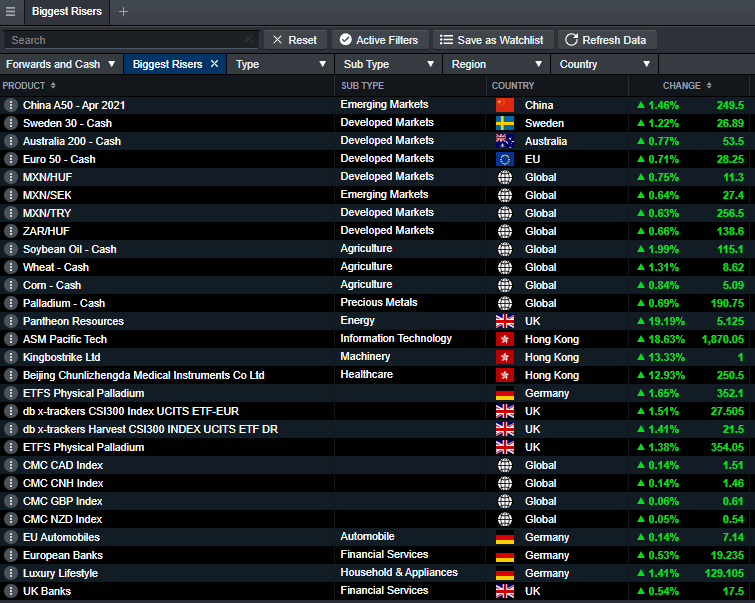Clear the search field with X icon
Screen dimensions: 755x603
(248, 39)
